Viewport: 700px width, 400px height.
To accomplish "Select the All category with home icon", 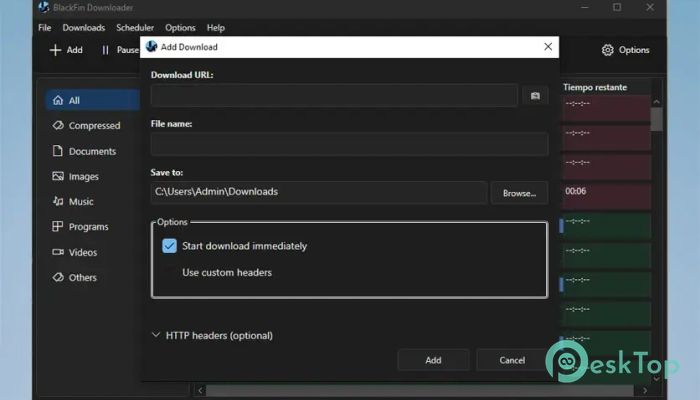I will point(93,100).
